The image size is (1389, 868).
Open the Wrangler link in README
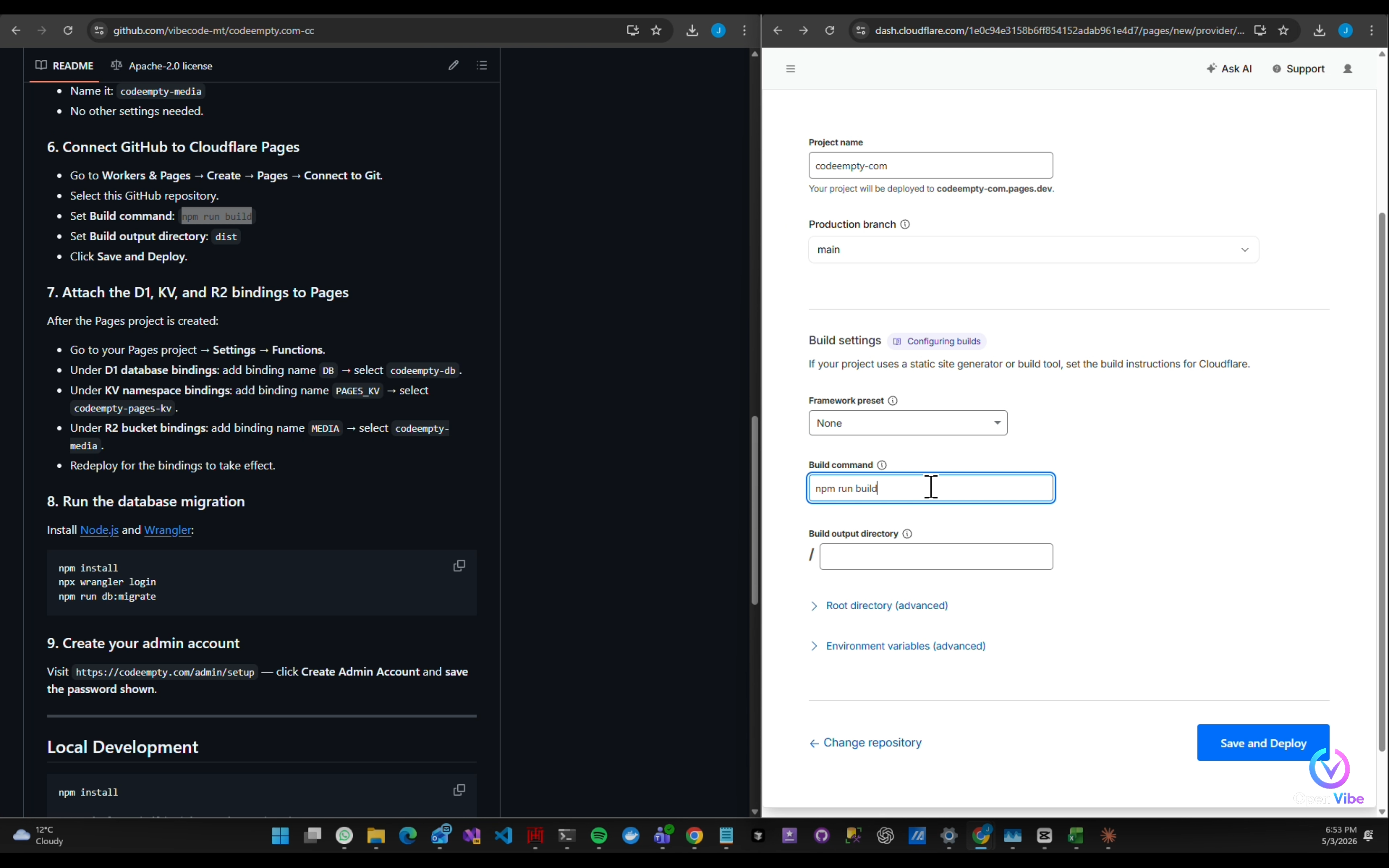click(168, 530)
